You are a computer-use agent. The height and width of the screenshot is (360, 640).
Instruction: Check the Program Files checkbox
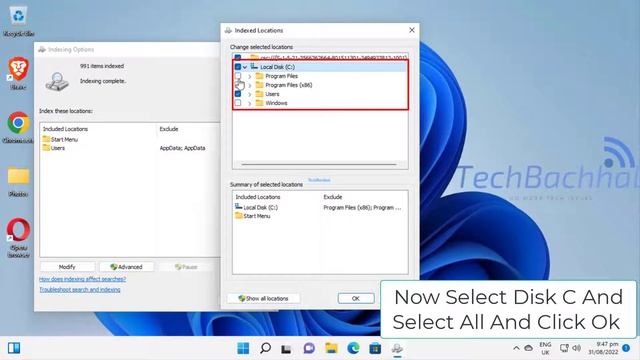point(238,76)
